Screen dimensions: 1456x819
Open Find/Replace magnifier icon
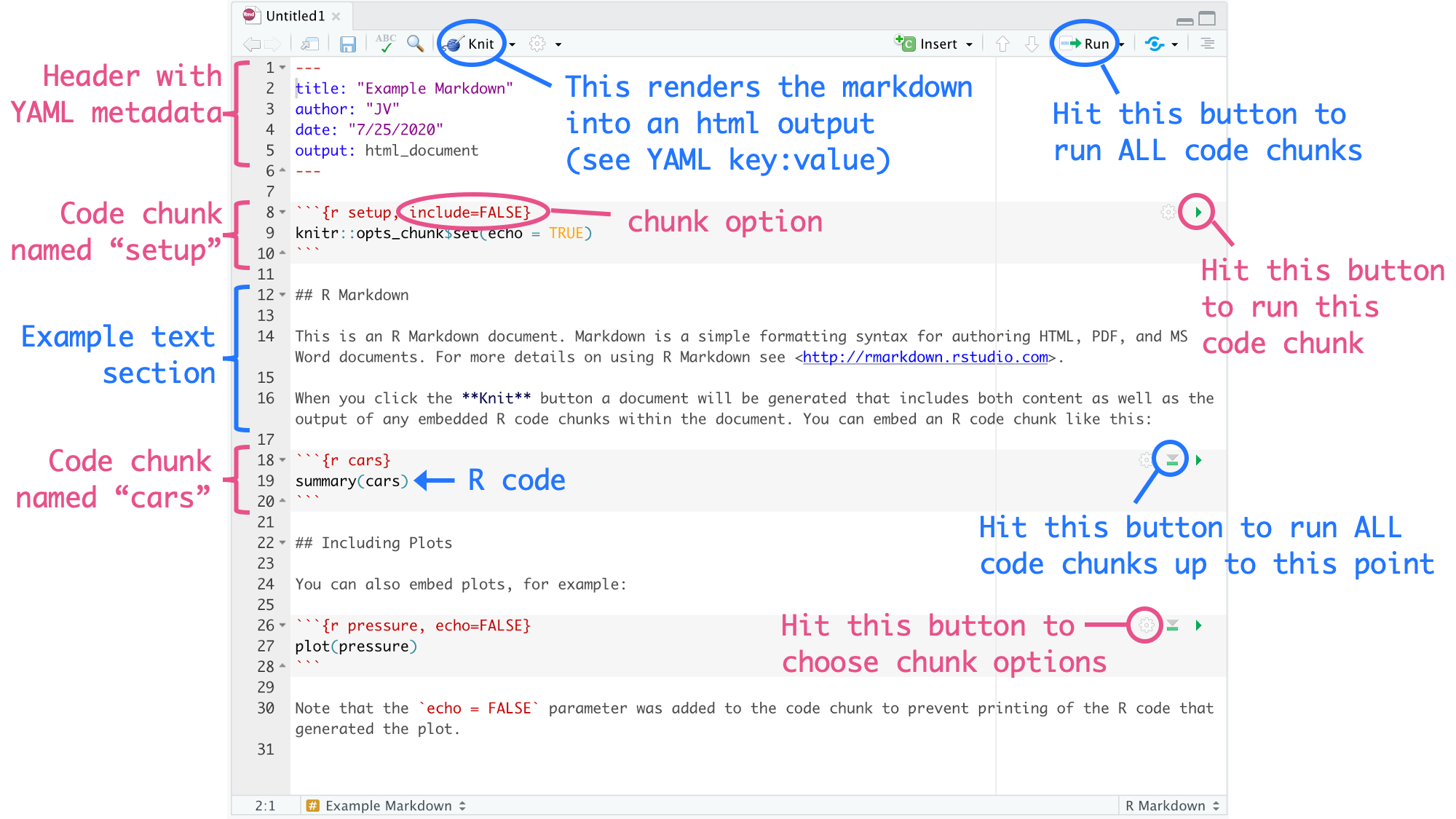click(415, 44)
